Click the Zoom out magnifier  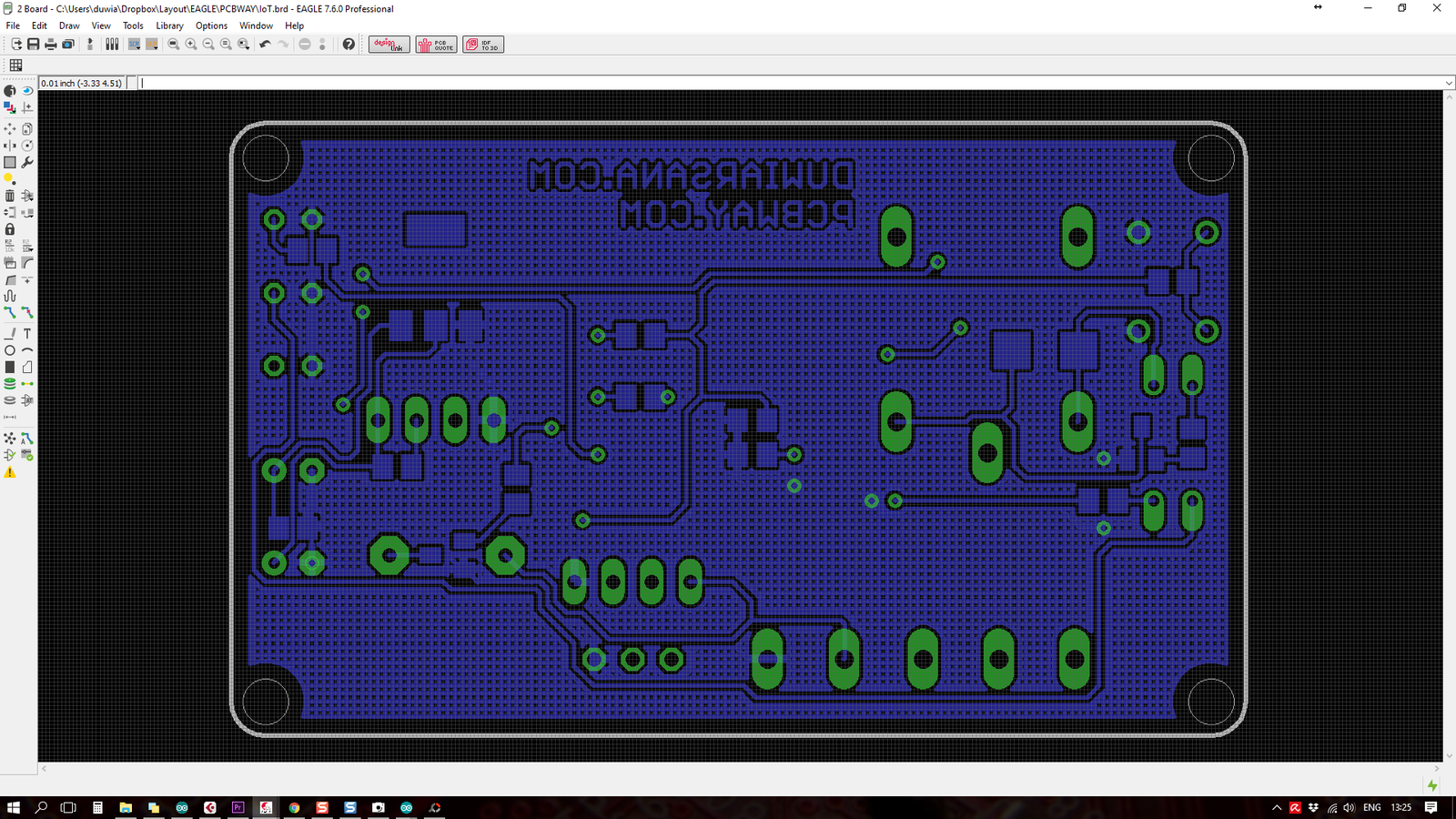coord(208,45)
